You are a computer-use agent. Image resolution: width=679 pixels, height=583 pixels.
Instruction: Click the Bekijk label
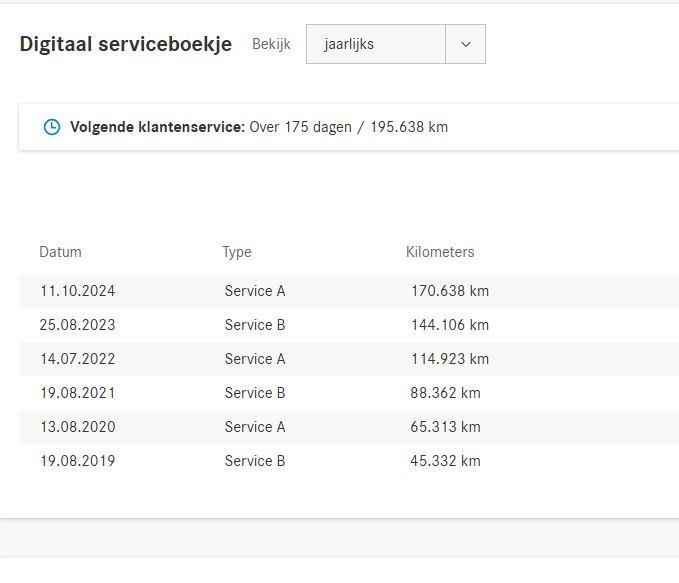click(x=271, y=44)
